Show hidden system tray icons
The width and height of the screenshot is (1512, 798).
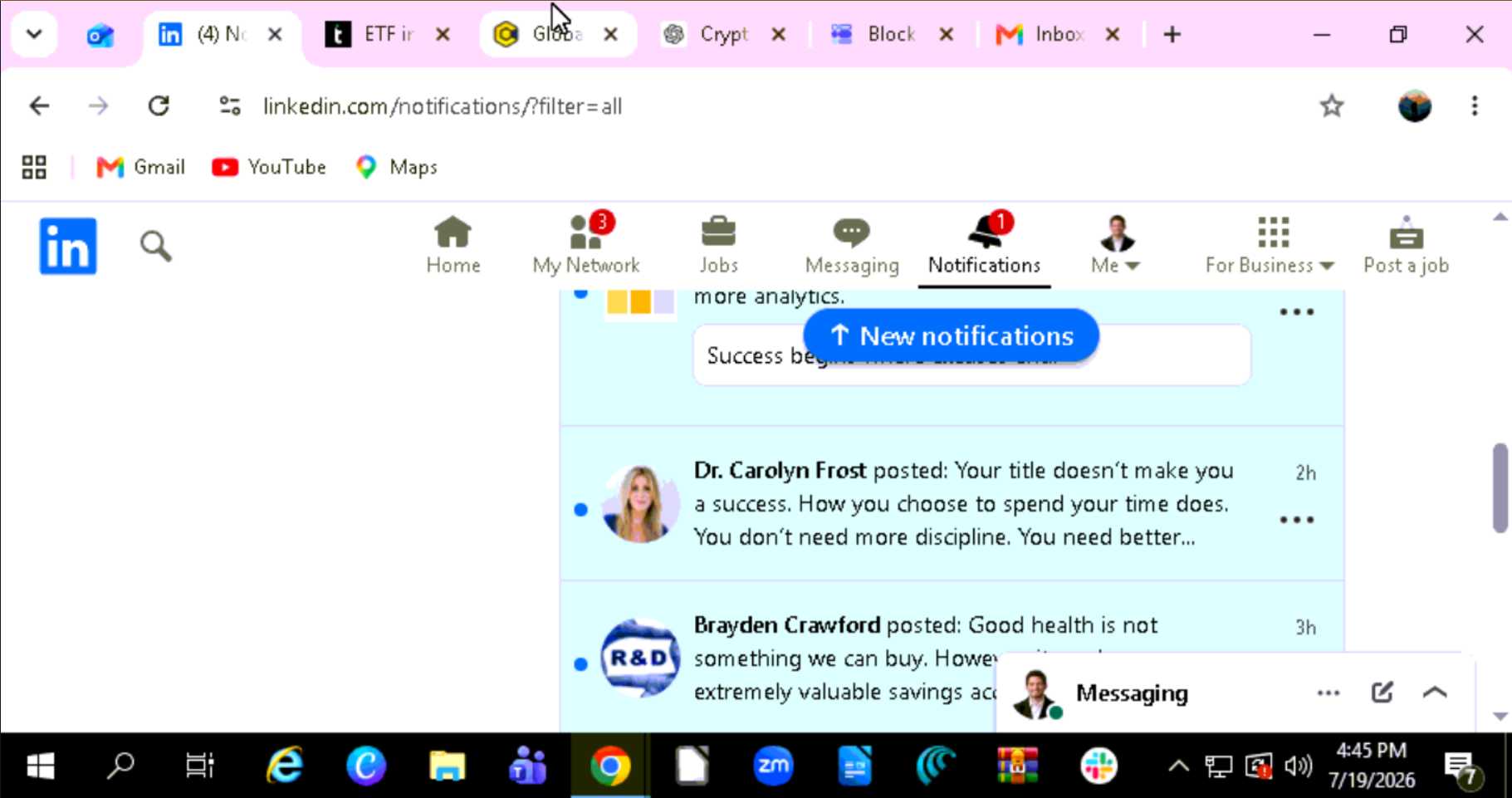click(x=1178, y=766)
